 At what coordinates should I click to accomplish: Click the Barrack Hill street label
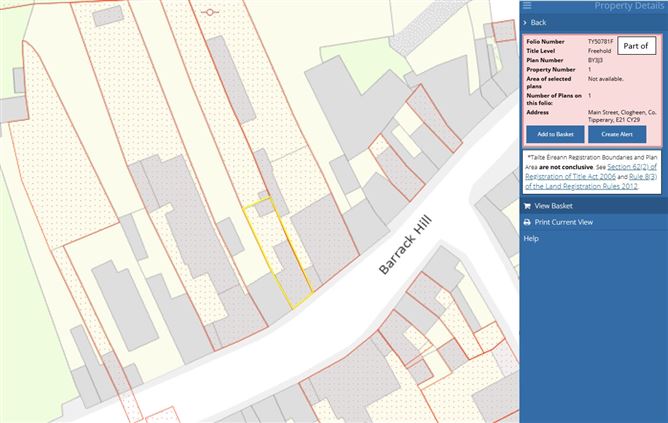405,245
